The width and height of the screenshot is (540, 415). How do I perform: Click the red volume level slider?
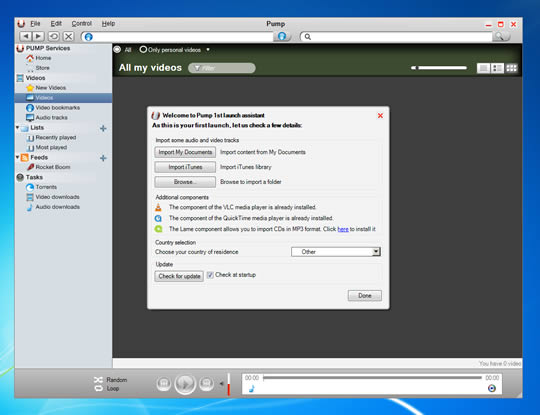pos(228,384)
